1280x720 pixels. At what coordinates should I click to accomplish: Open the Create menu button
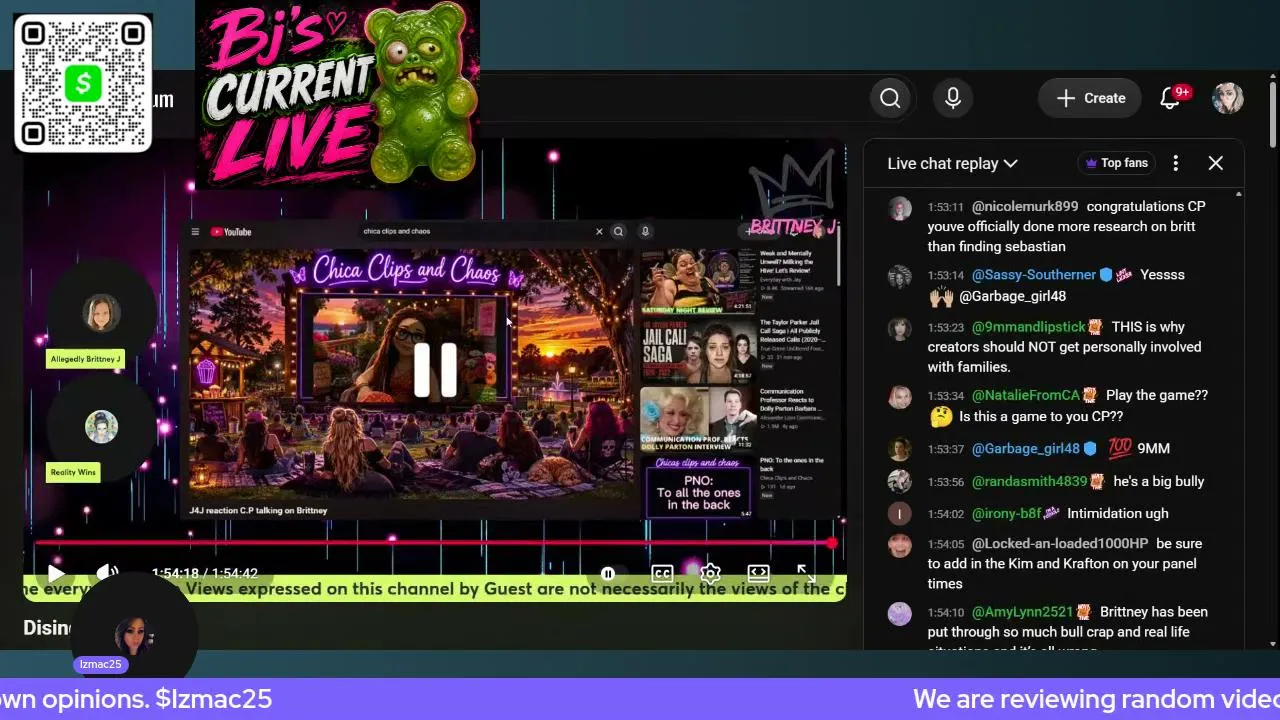1090,98
